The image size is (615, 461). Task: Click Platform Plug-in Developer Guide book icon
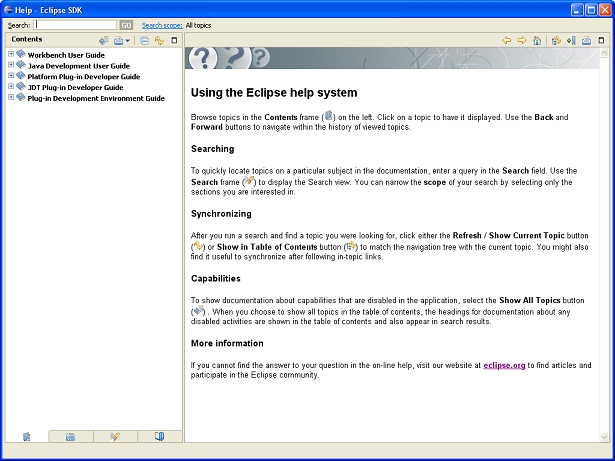(x=21, y=75)
